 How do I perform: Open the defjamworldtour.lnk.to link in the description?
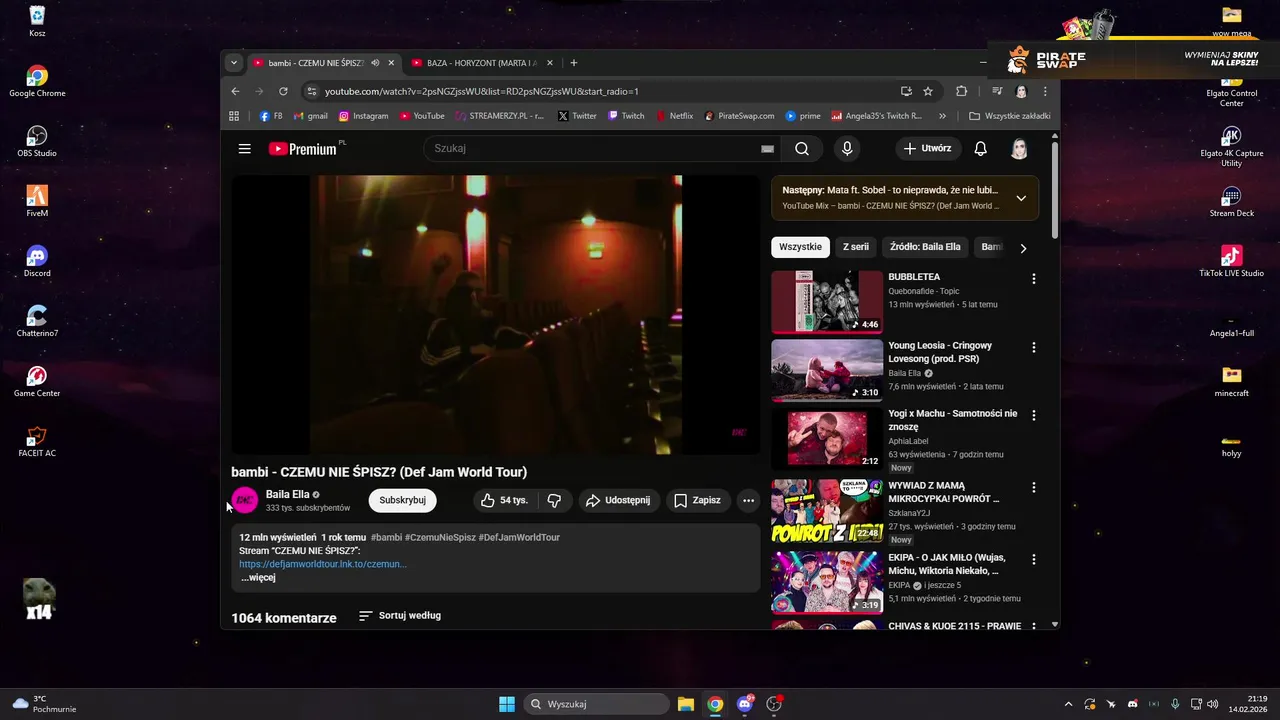click(323, 564)
